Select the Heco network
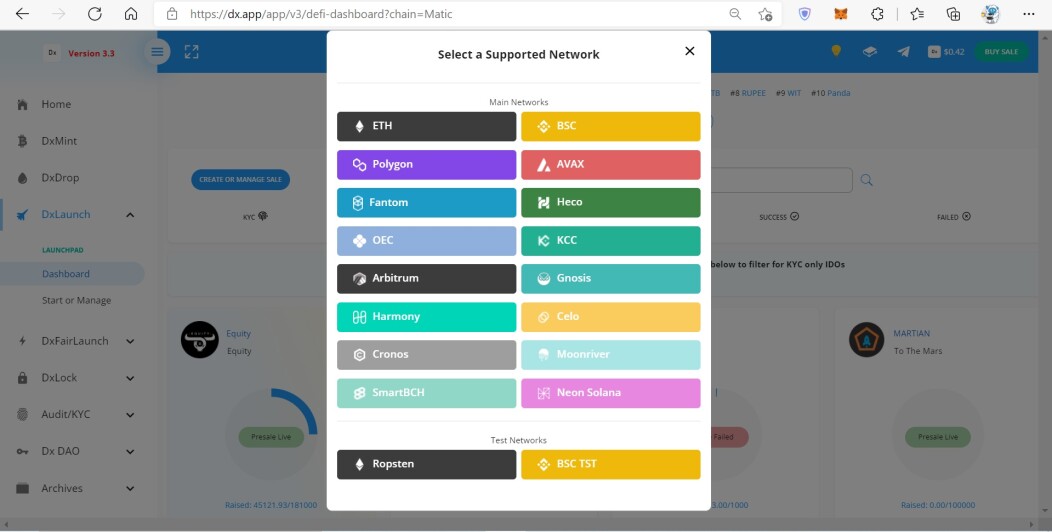This screenshot has height=532, width=1052. click(611, 203)
